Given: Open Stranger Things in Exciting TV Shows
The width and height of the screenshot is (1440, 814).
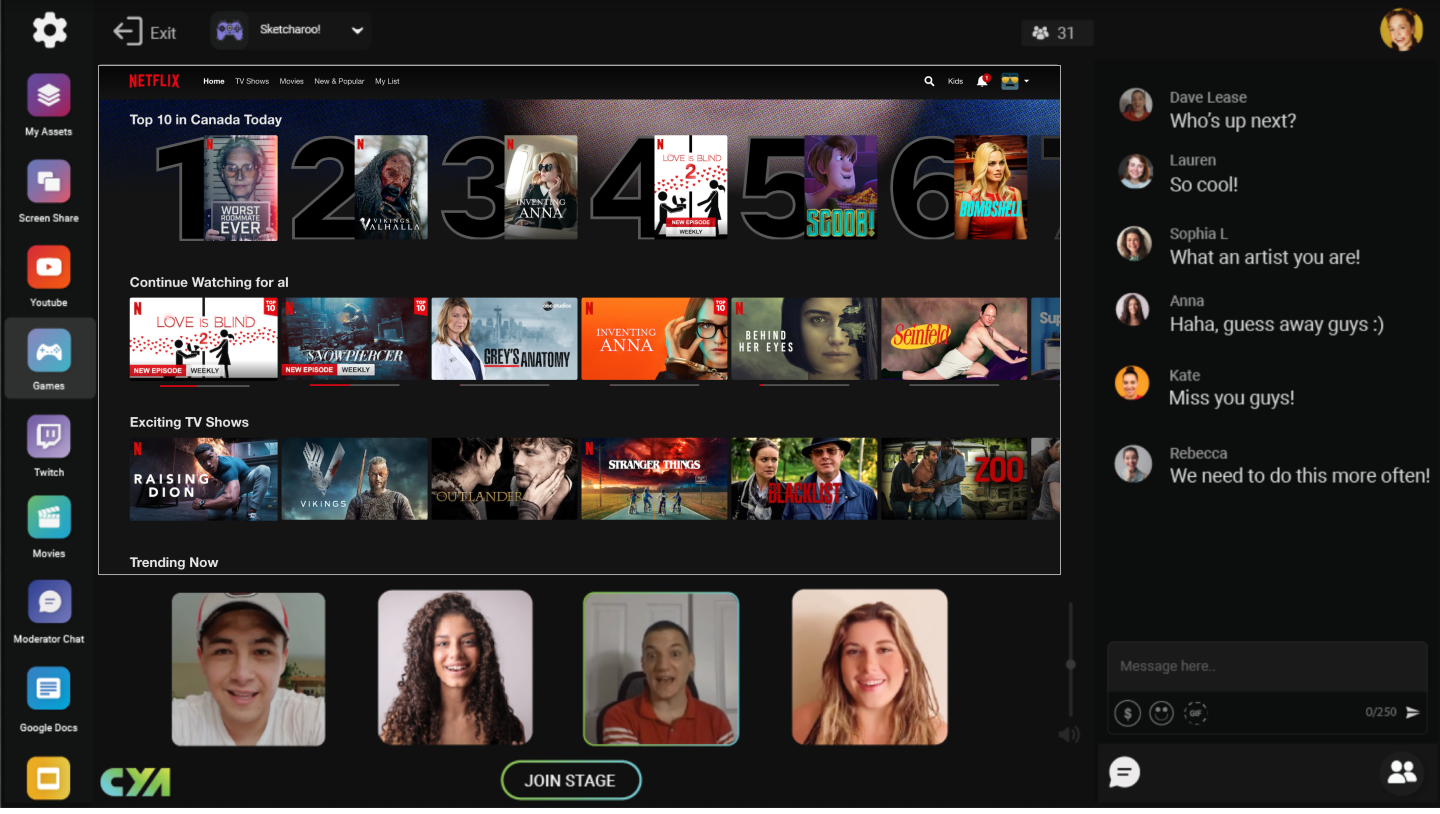Looking at the screenshot, I should point(655,478).
